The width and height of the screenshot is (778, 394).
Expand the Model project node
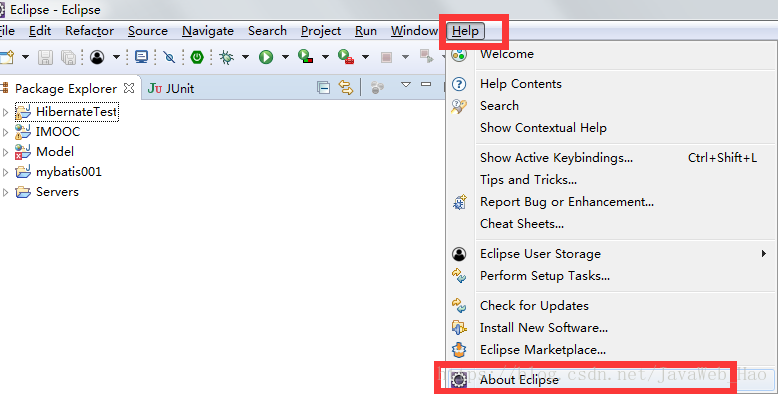click(5, 152)
